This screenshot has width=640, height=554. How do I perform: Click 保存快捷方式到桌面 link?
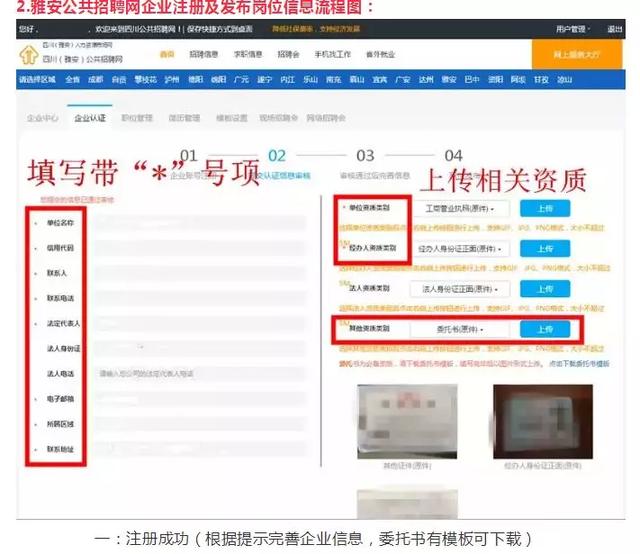click(x=220, y=29)
